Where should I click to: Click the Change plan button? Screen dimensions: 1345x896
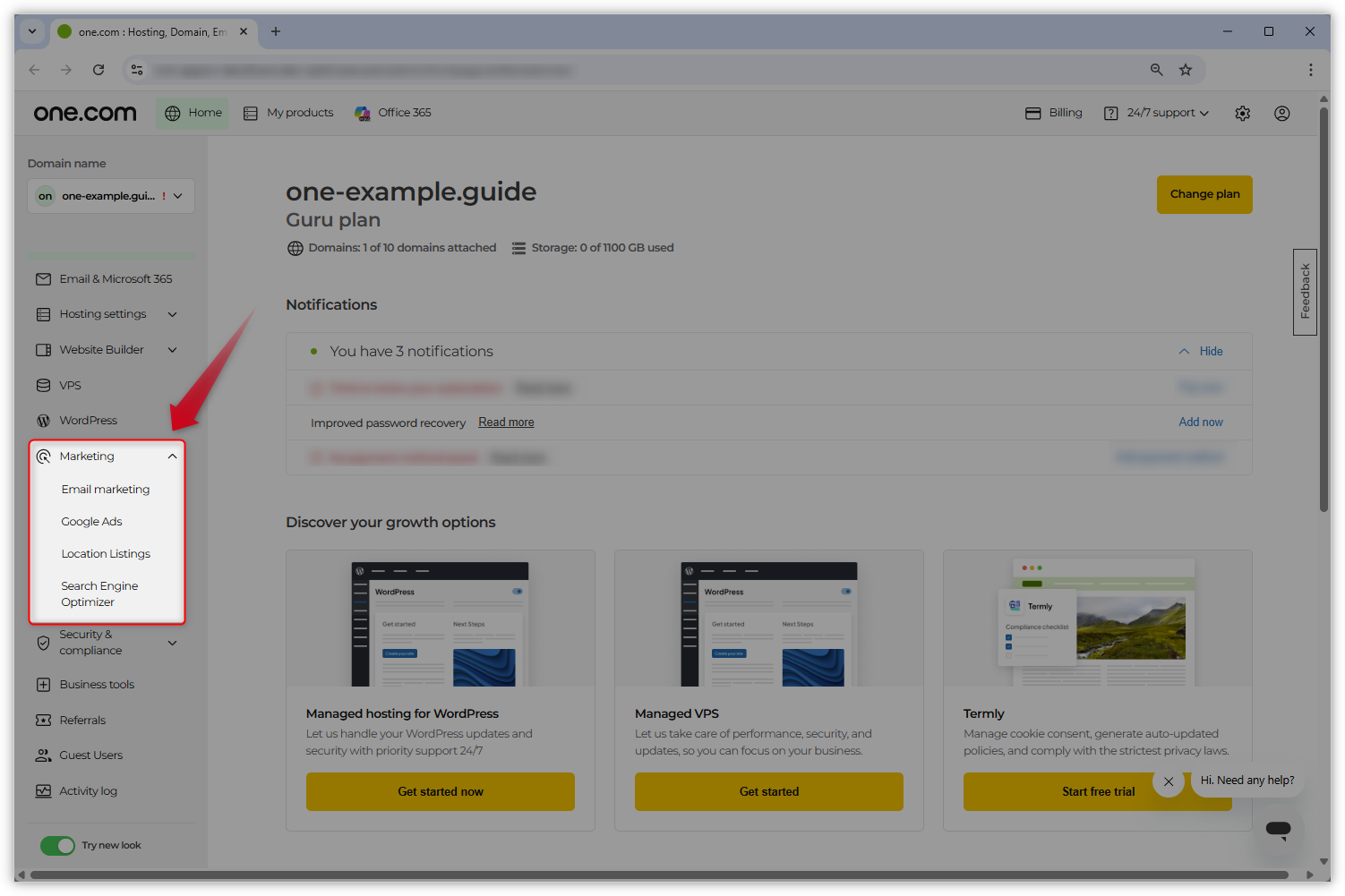tap(1204, 194)
